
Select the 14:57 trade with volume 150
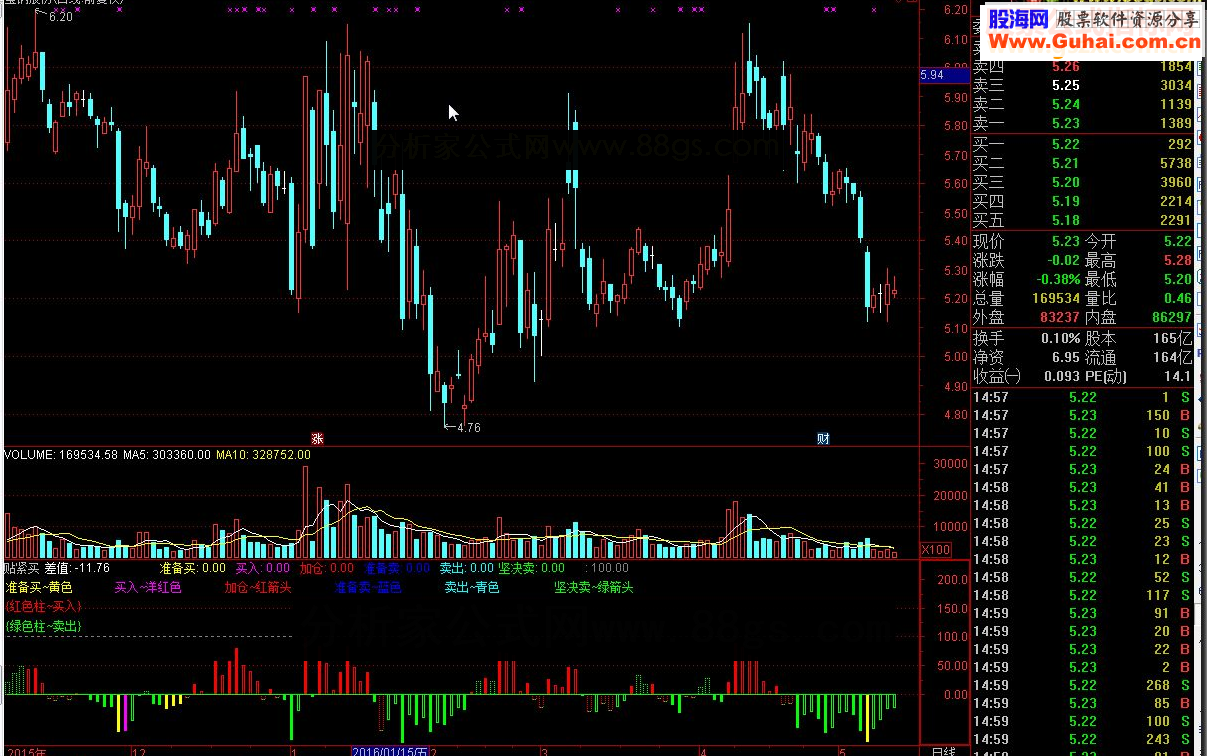pos(1083,415)
